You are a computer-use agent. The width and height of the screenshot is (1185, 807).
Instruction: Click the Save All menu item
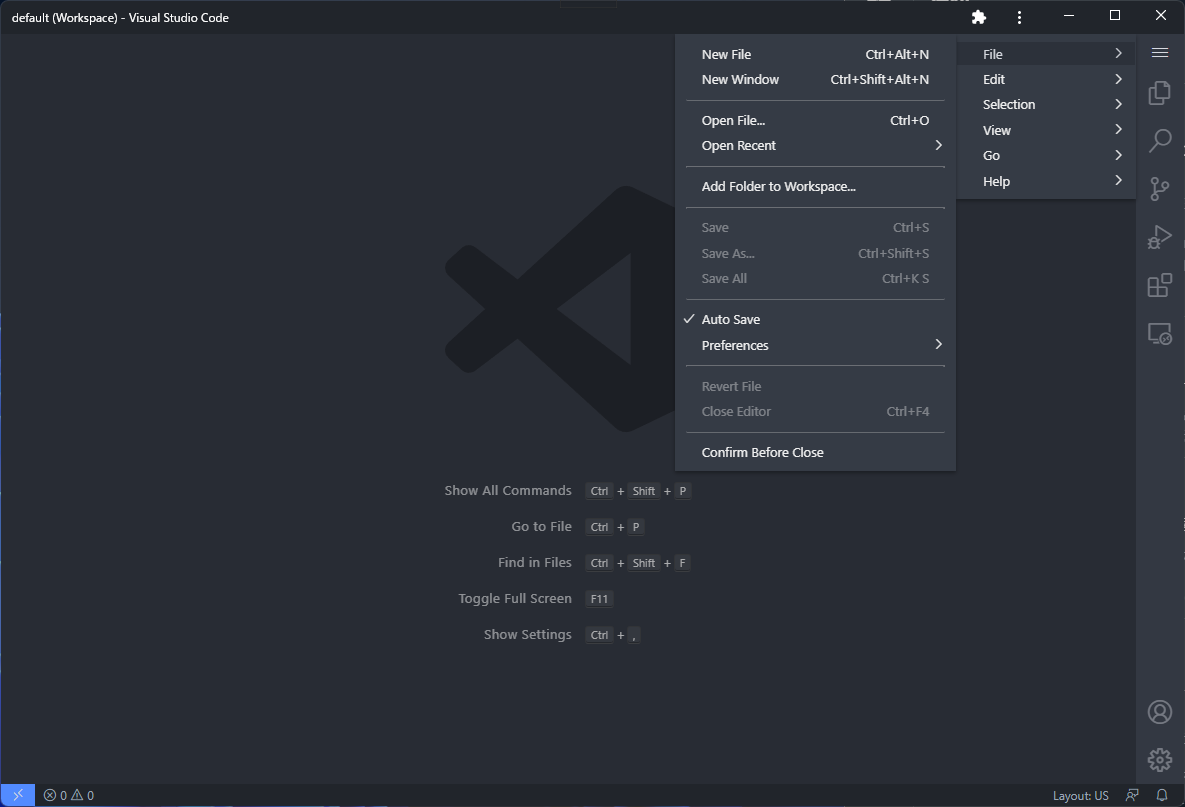click(x=815, y=279)
